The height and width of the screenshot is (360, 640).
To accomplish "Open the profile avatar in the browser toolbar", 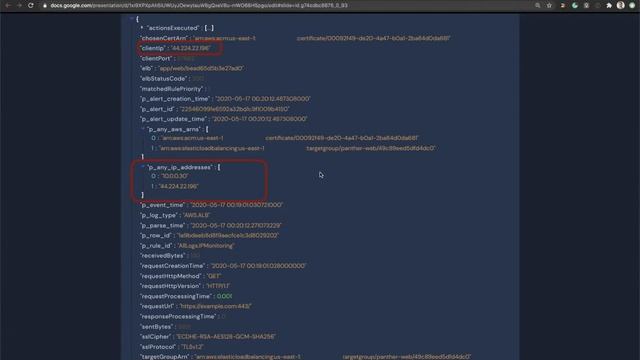I will coord(620,5).
